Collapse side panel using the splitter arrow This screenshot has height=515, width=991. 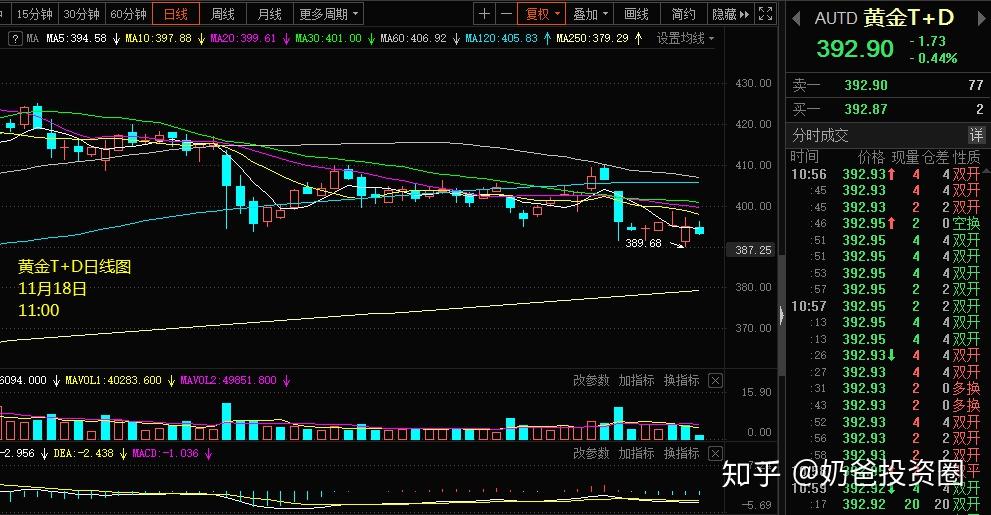(782, 314)
